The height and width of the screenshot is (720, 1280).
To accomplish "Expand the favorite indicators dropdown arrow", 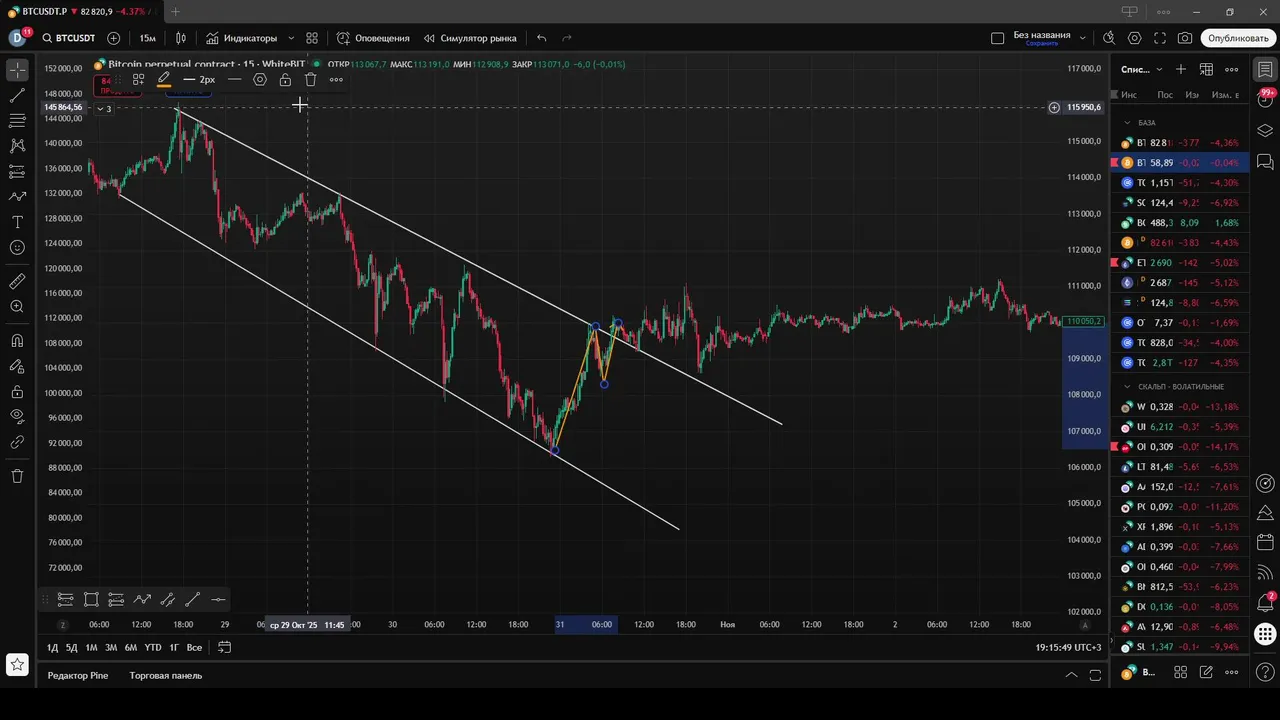I will [x=291, y=38].
